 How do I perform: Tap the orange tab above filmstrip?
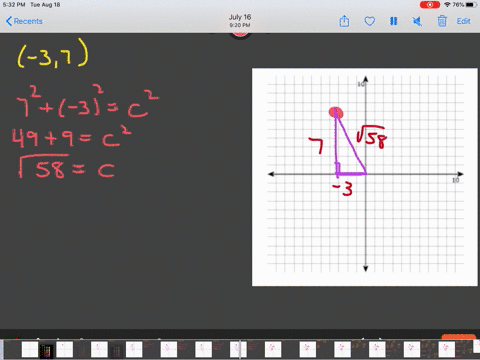[459, 337]
